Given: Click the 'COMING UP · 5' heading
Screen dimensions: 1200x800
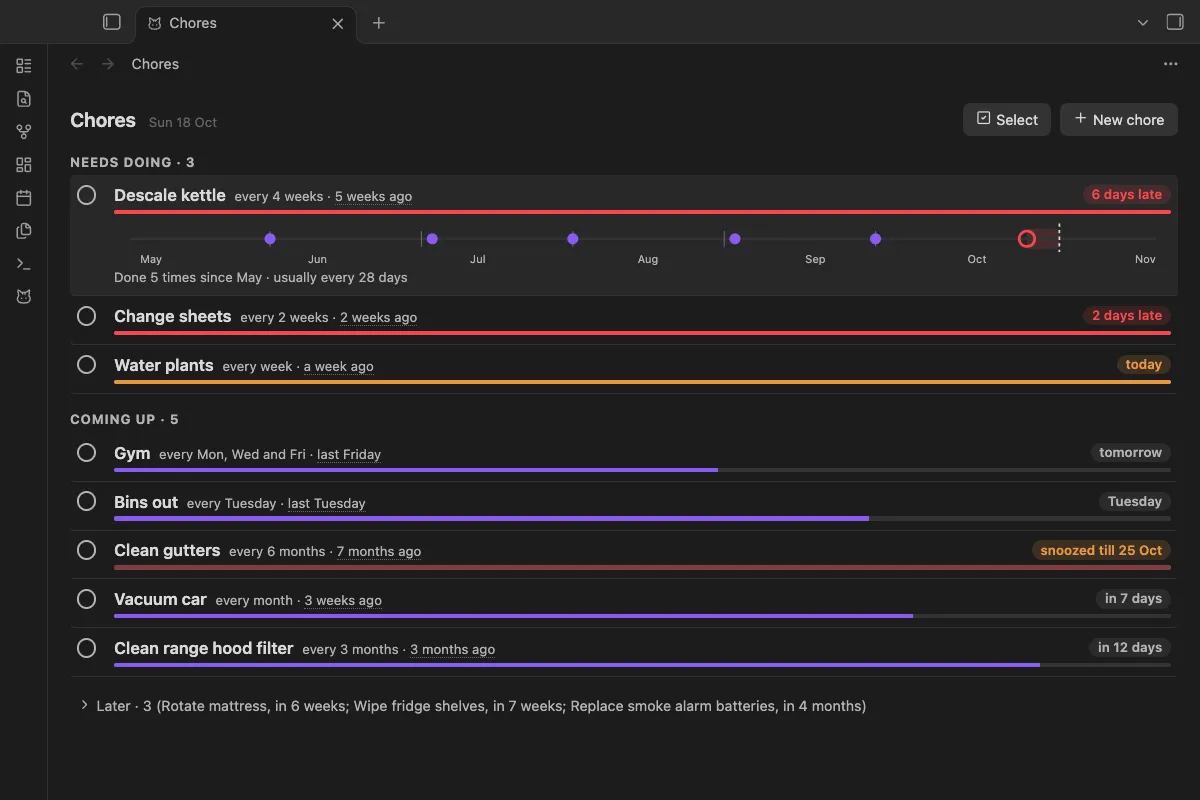Looking at the screenshot, I should (124, 419).
